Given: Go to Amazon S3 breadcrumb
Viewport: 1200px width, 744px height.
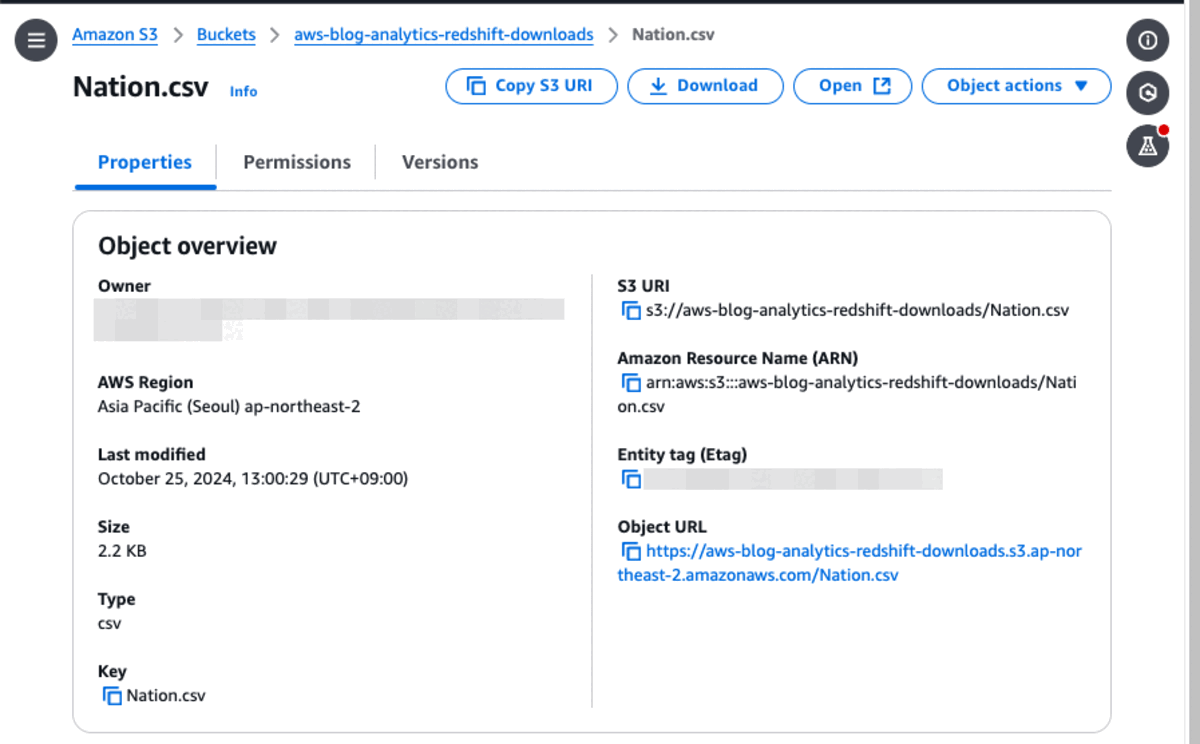Looking at the screenshot, I should pyautogui.click(x=115, y=34).
